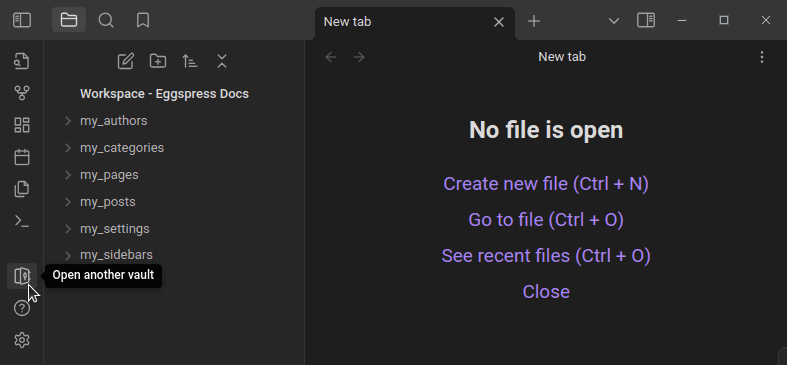The image size is (787, 365).
Task: Toggle the right sidebar
Action: click(x=646, y=20)
